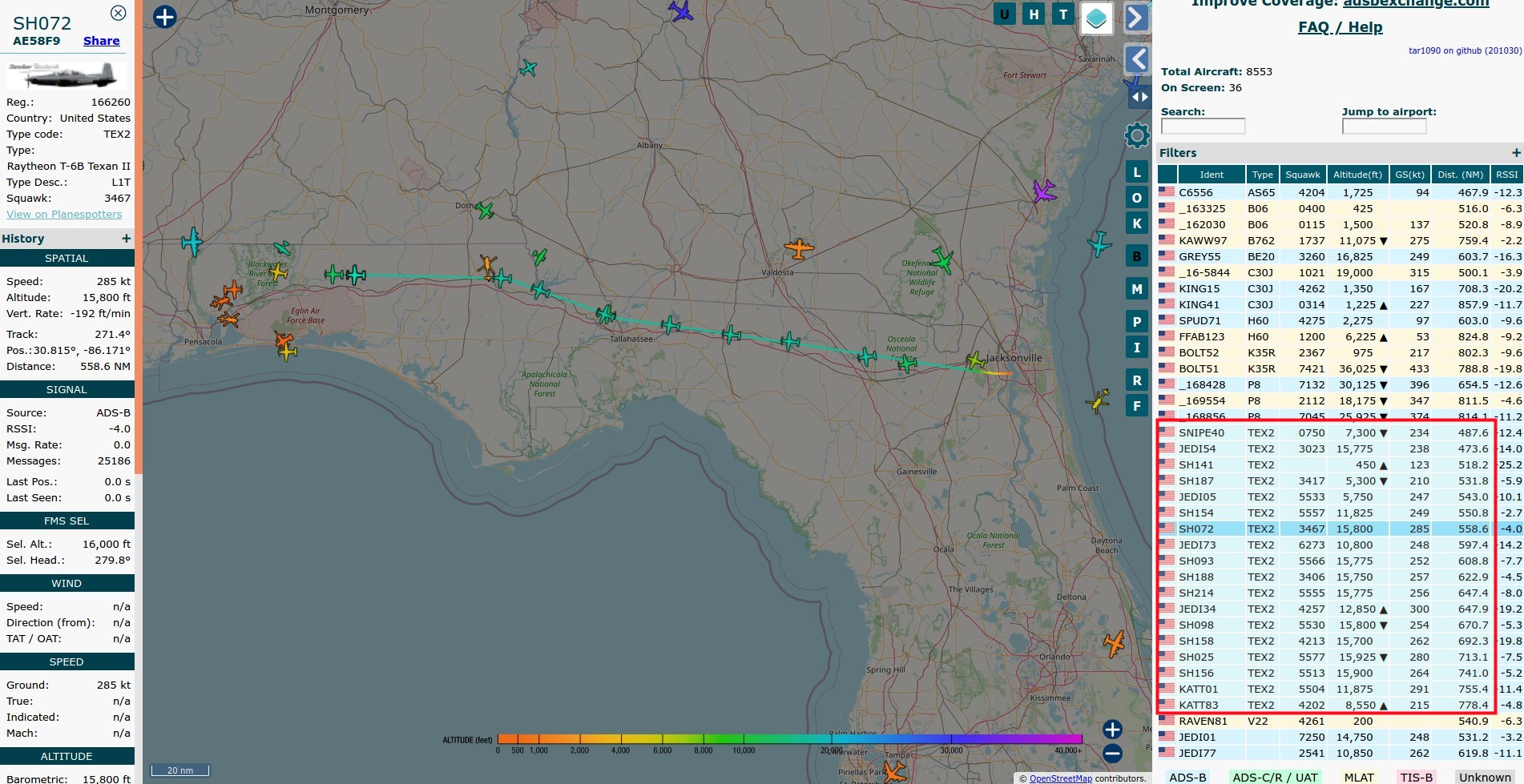Click the F map button
This screenshot has height=784, width=1524.
(1136, 406)
